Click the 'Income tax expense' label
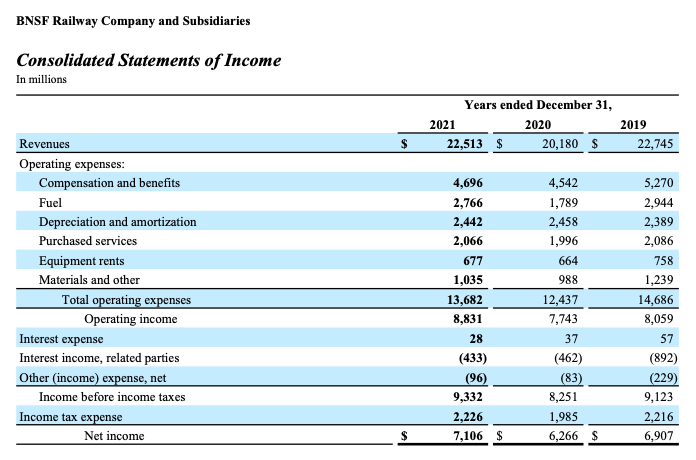The height and width of the screenshot is (460, 696). point(71,417)
